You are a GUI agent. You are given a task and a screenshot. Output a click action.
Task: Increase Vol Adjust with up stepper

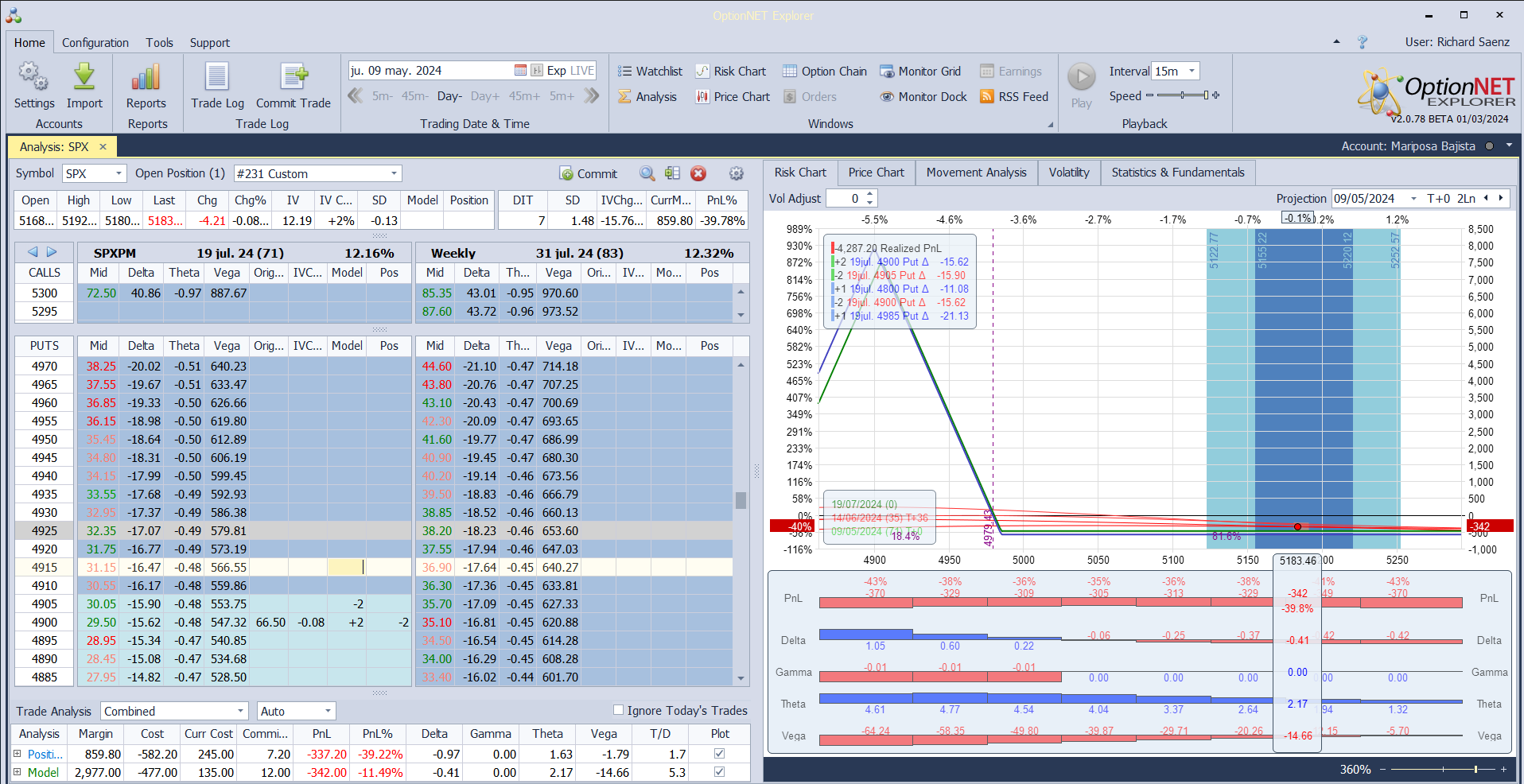pos(870,194)
